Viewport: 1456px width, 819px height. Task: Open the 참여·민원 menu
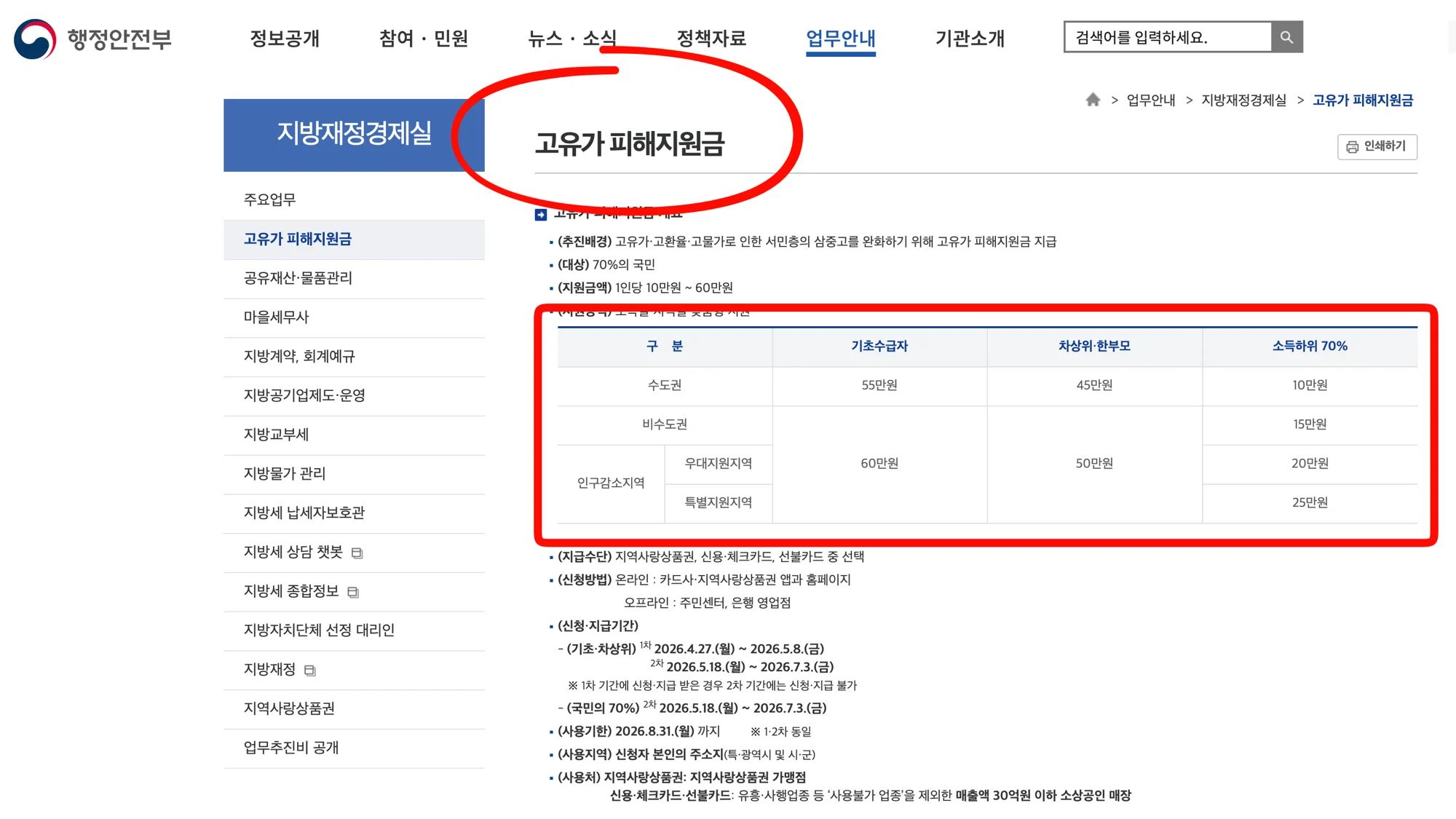pyautogui.click(x=424, y=39)
